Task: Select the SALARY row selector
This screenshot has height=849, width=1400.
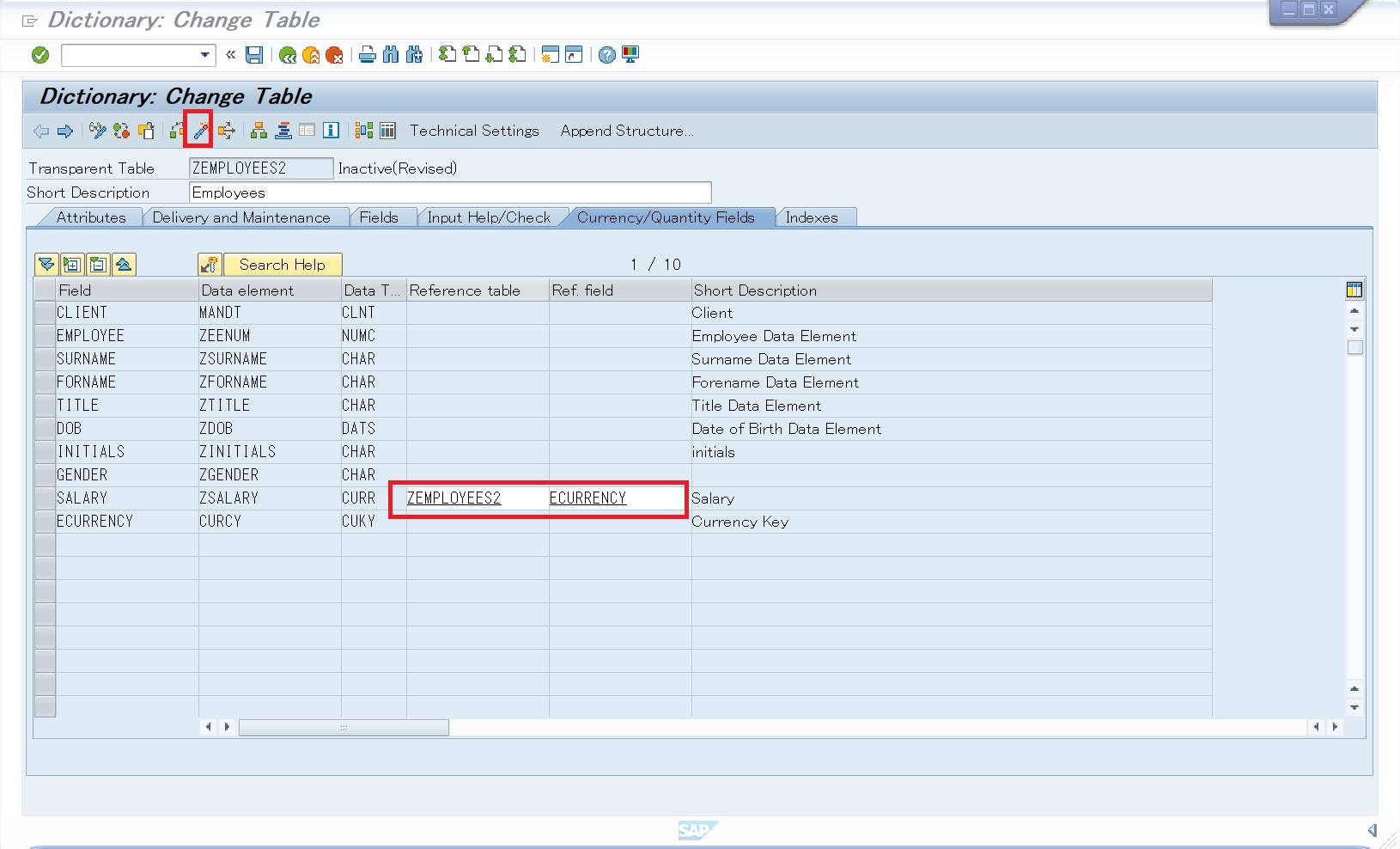Action: tap(45, 498)
